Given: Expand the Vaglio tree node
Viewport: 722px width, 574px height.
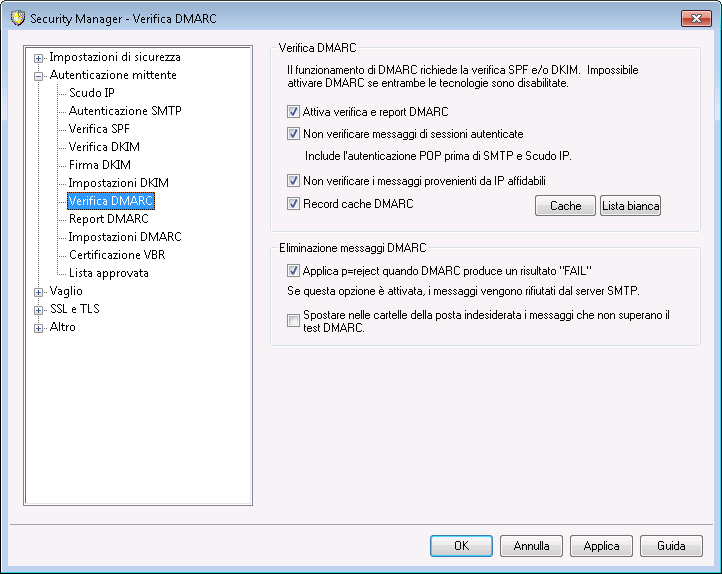Looking at the screenshot, I should 39,292.
